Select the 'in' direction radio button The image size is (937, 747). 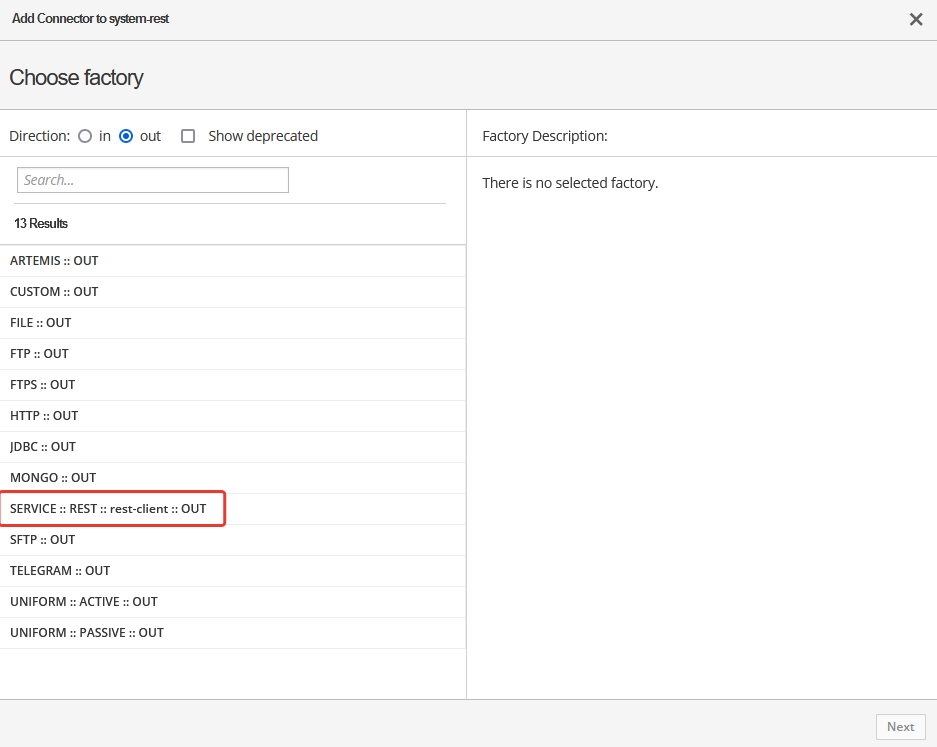(x=85, y=136)
